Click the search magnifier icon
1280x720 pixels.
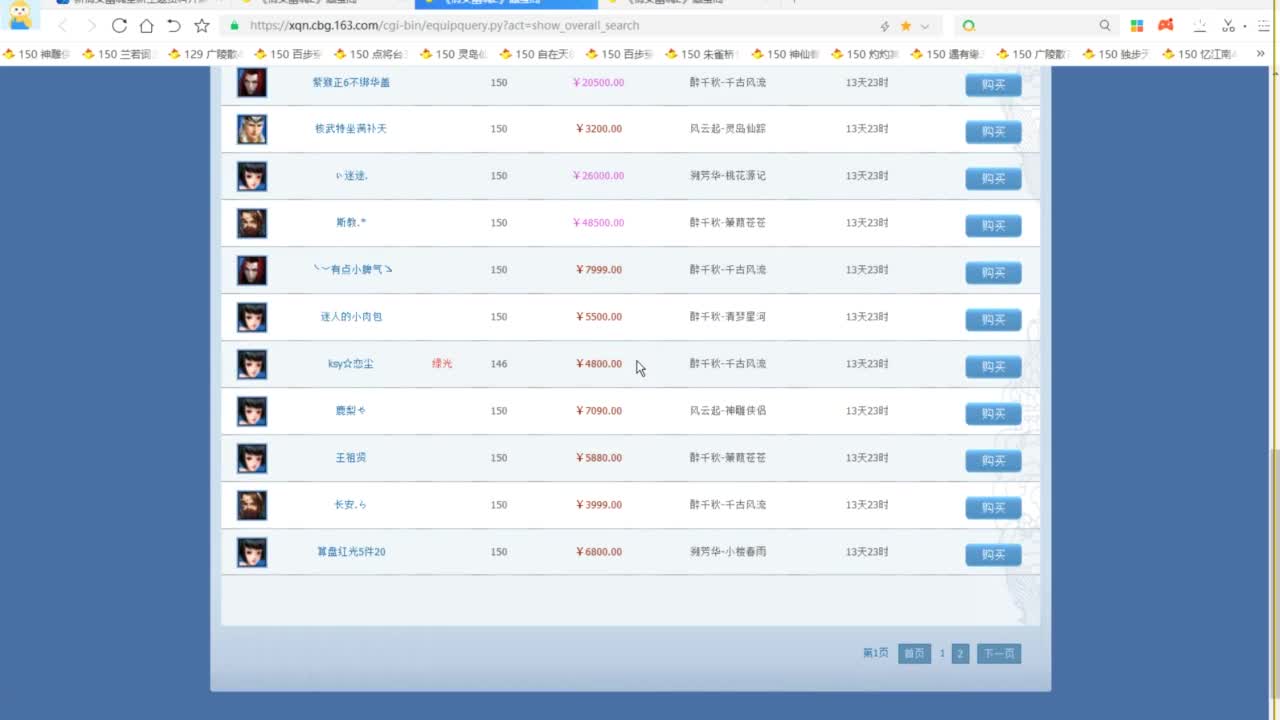tap(1105, 26)
